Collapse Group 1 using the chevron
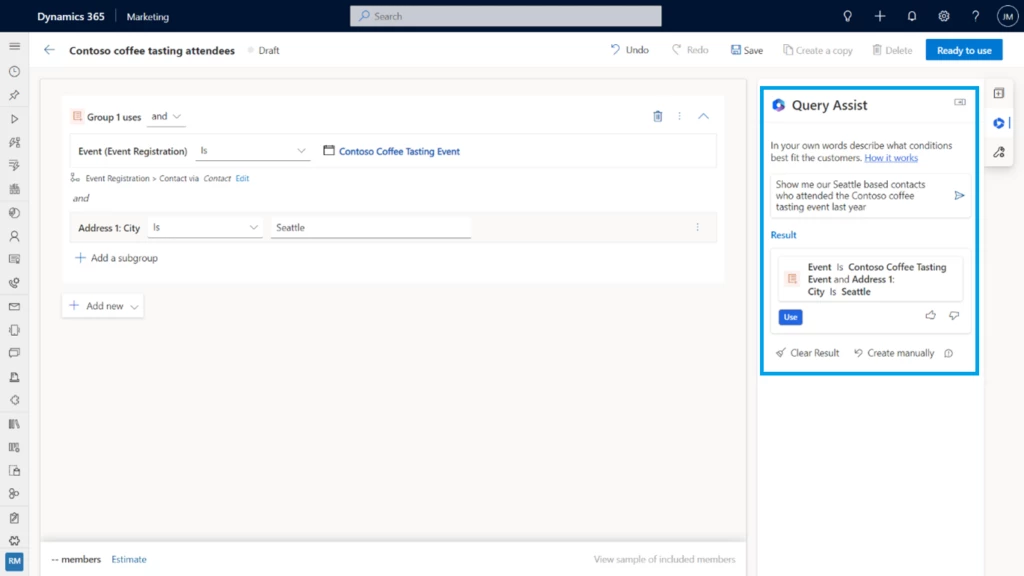The image size is (1024, 576). [703, 115]
